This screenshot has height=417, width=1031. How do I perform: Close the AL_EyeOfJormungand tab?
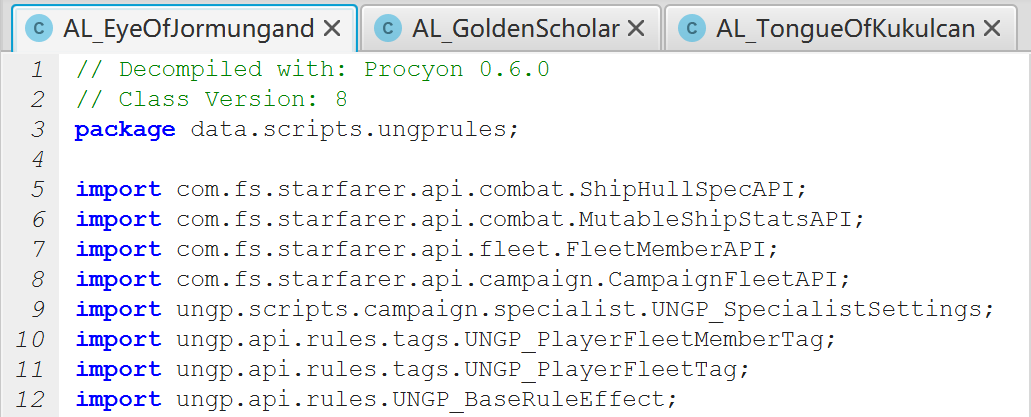pos(333,29)
